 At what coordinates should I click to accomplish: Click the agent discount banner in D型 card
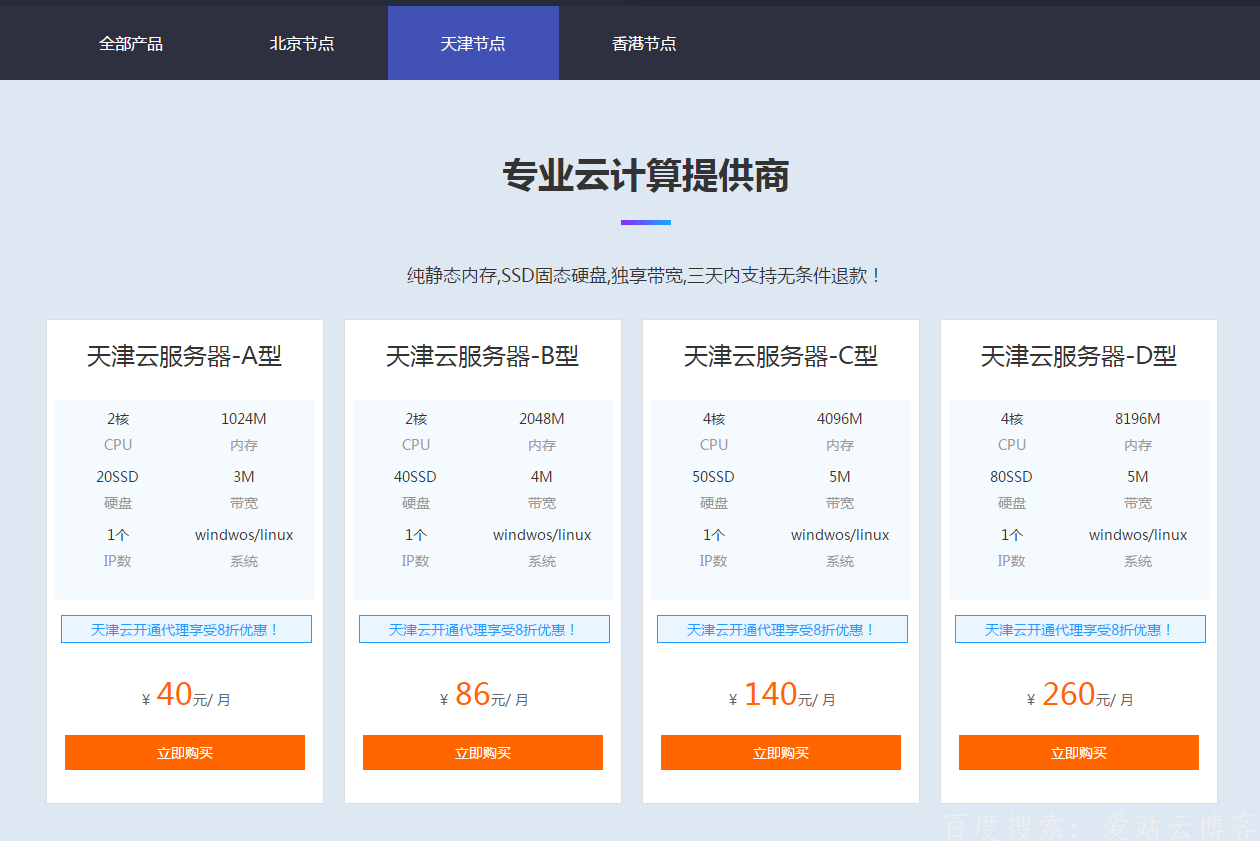click(x=1080, y=629)
